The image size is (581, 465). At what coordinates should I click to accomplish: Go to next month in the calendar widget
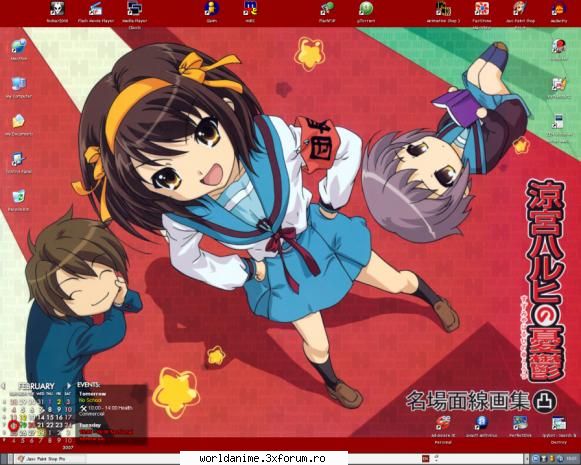tap(69, 386)
